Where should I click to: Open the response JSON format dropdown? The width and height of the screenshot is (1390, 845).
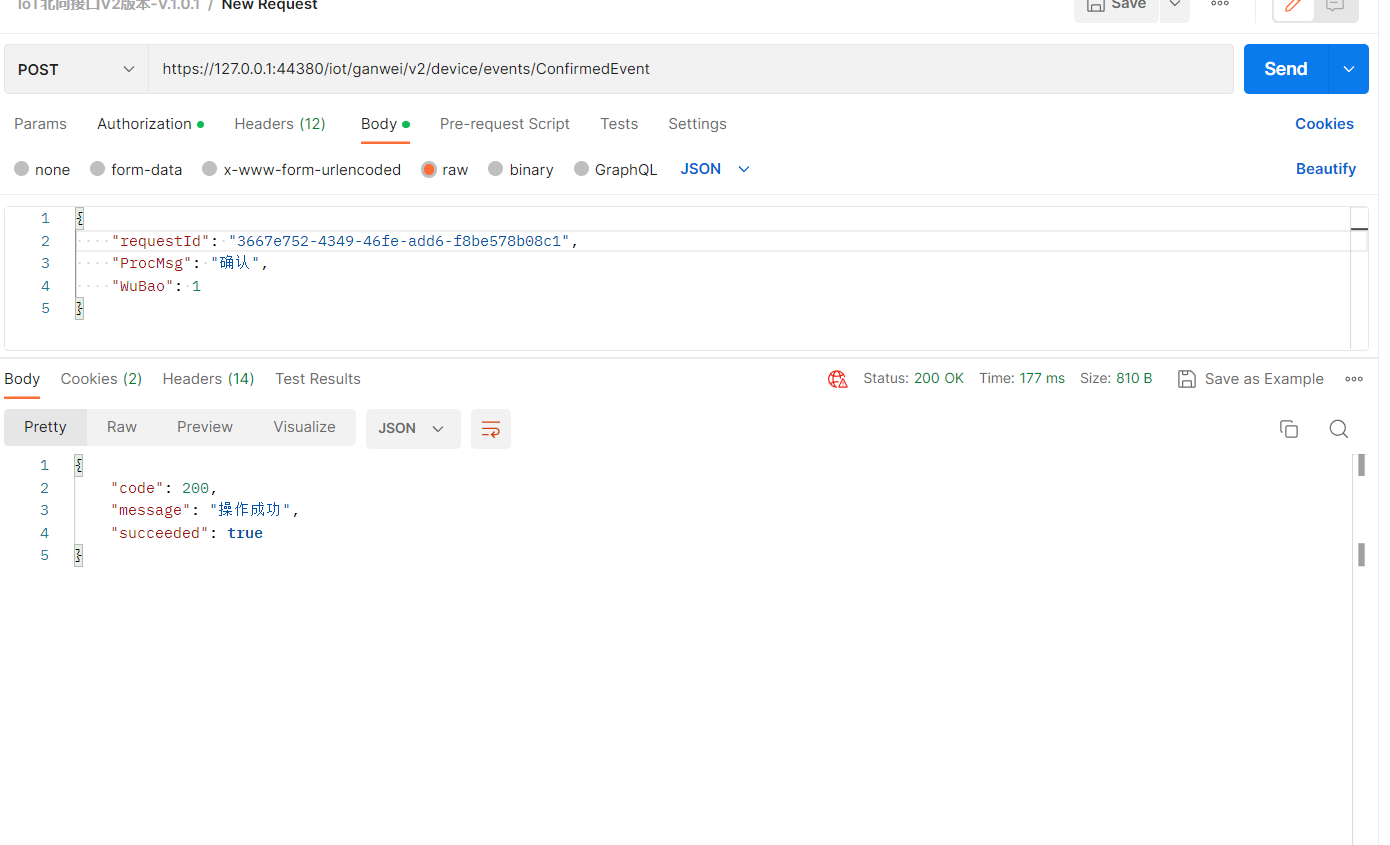[x=413, y=428]
